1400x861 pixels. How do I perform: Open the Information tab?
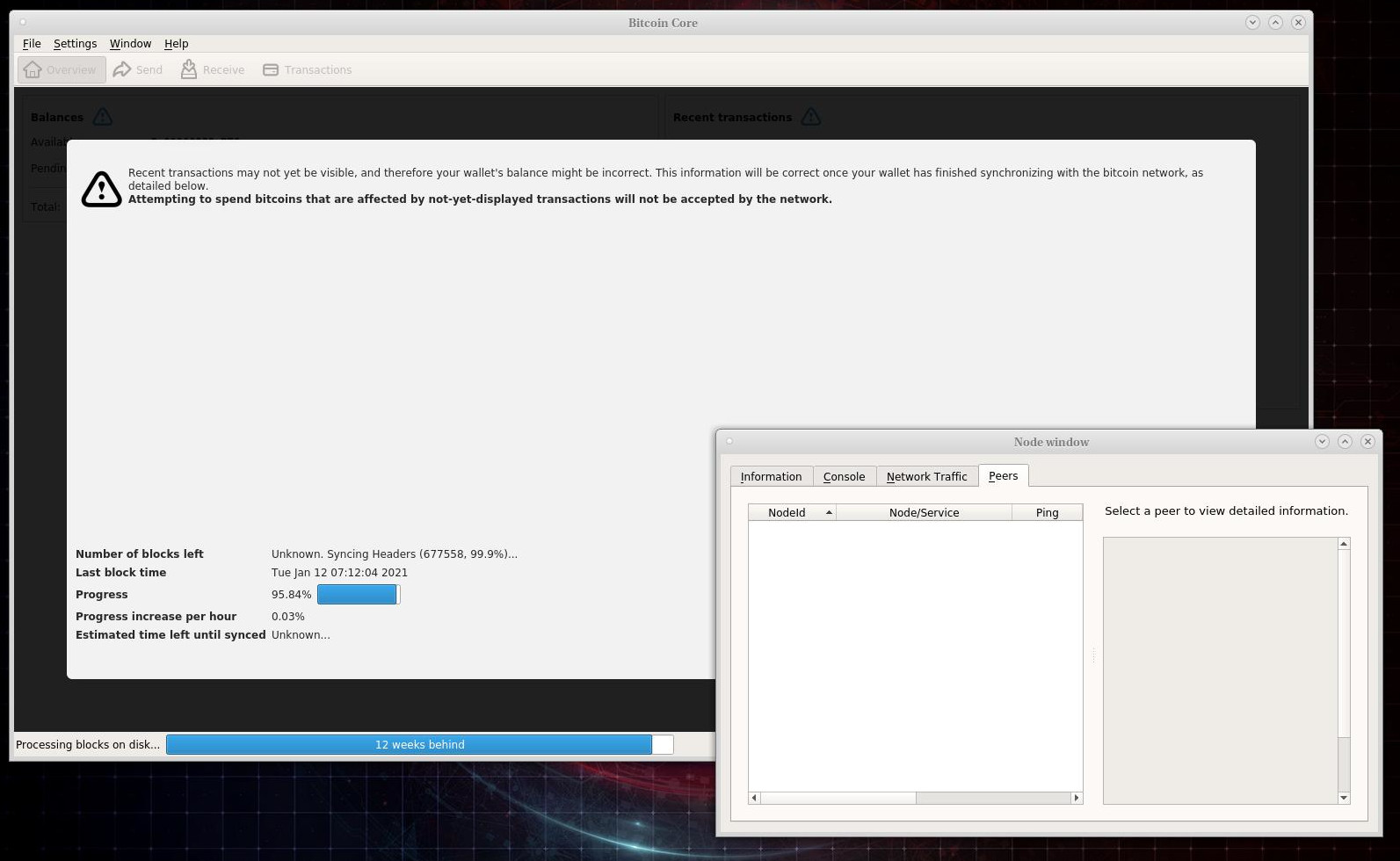(x=771, y=476)
